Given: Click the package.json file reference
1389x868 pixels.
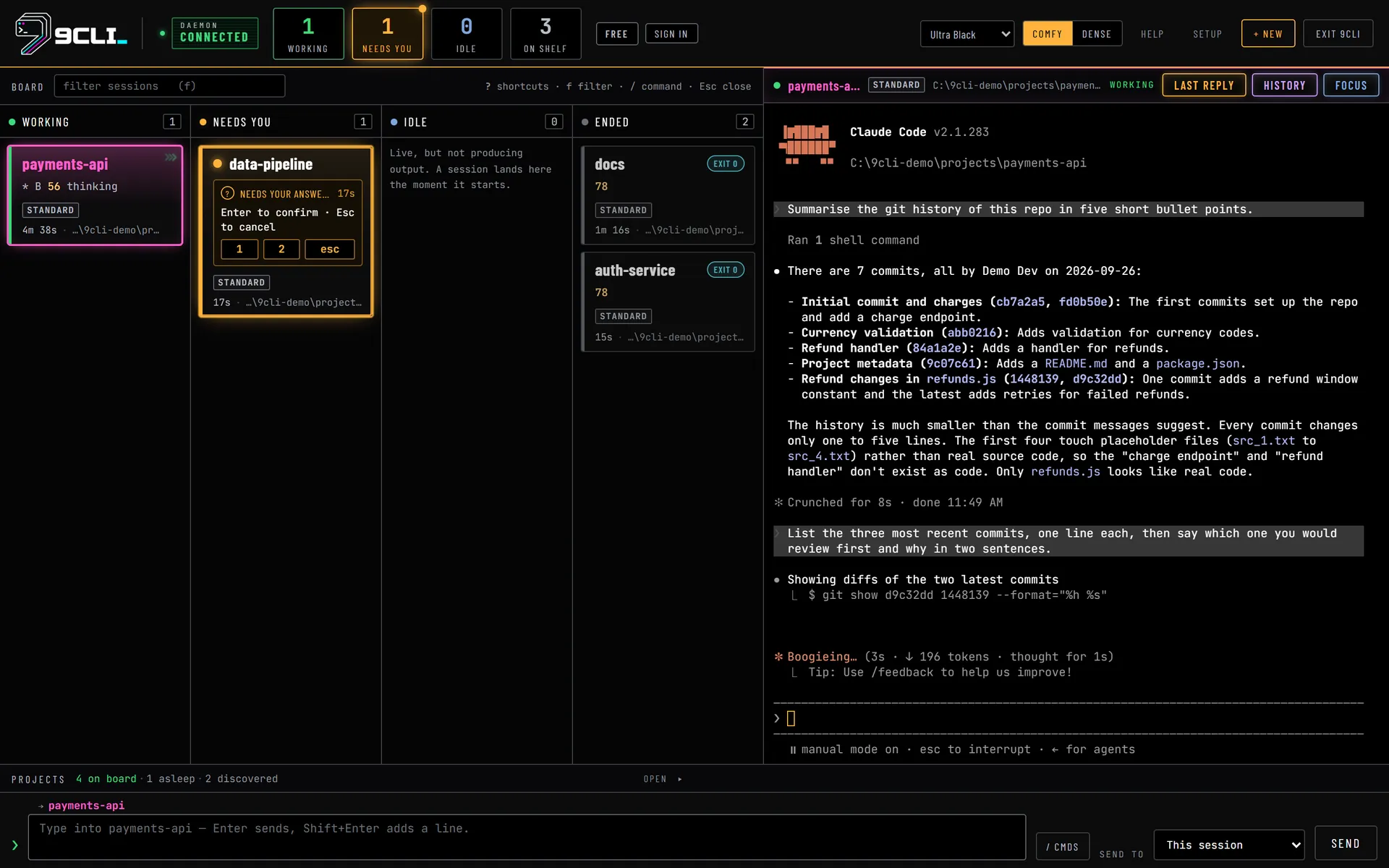Looking at the screenshot, I should coord(1197,364).
